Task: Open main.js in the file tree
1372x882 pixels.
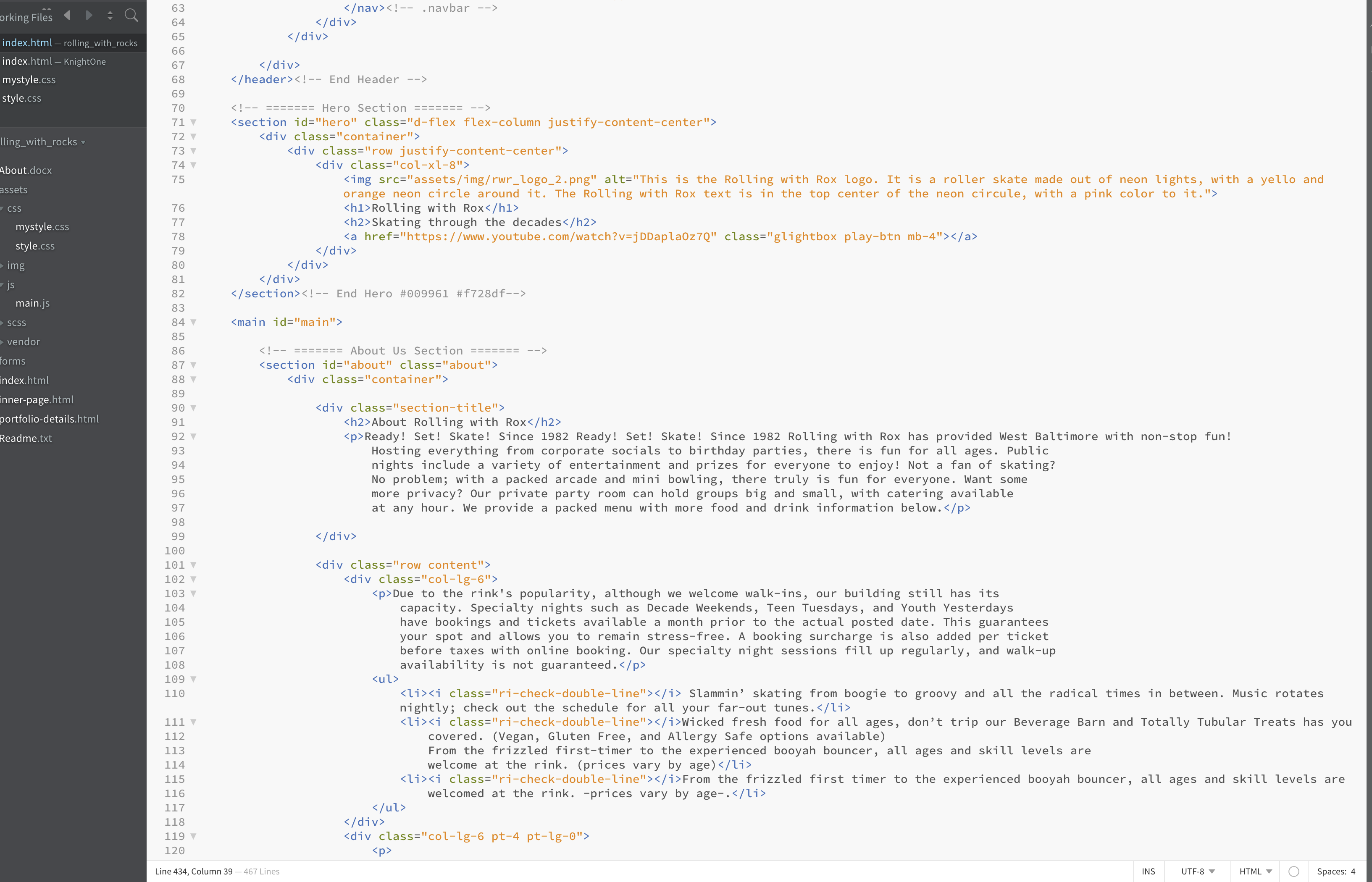Action: tap(33, 303)
